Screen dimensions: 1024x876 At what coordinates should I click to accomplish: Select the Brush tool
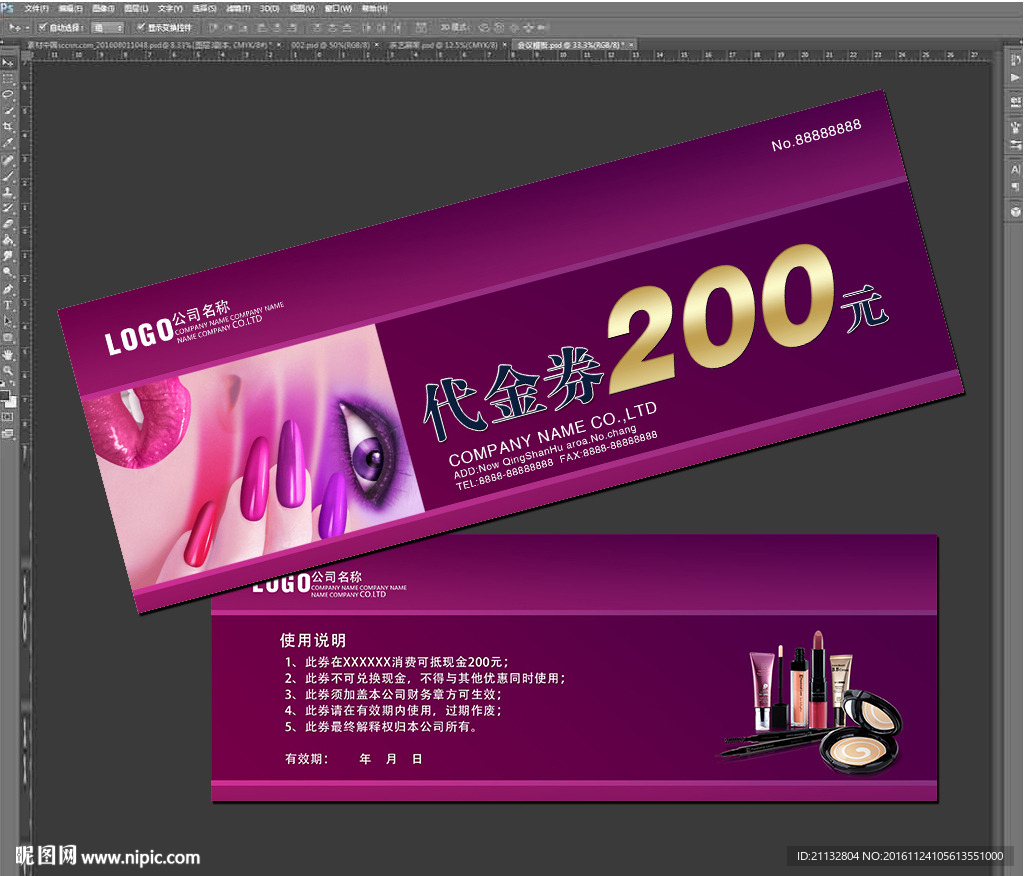pyautogui.click(x=8, y=176)
